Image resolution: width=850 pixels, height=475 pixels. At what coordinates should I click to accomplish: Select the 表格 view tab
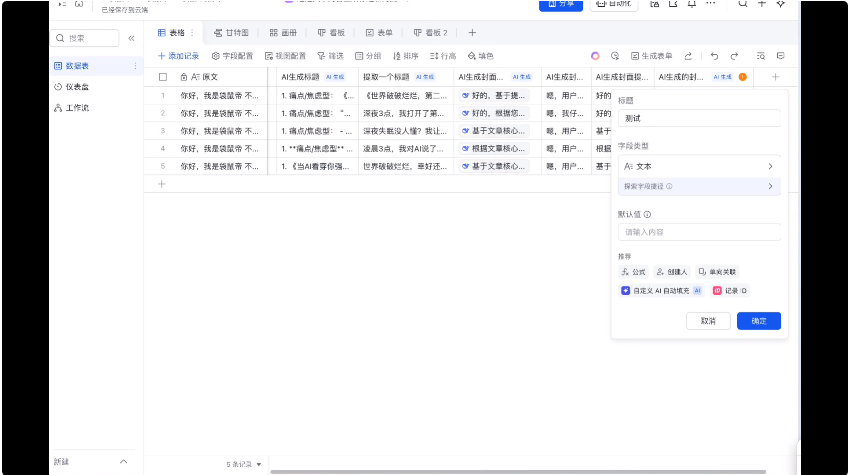(171, 33)
